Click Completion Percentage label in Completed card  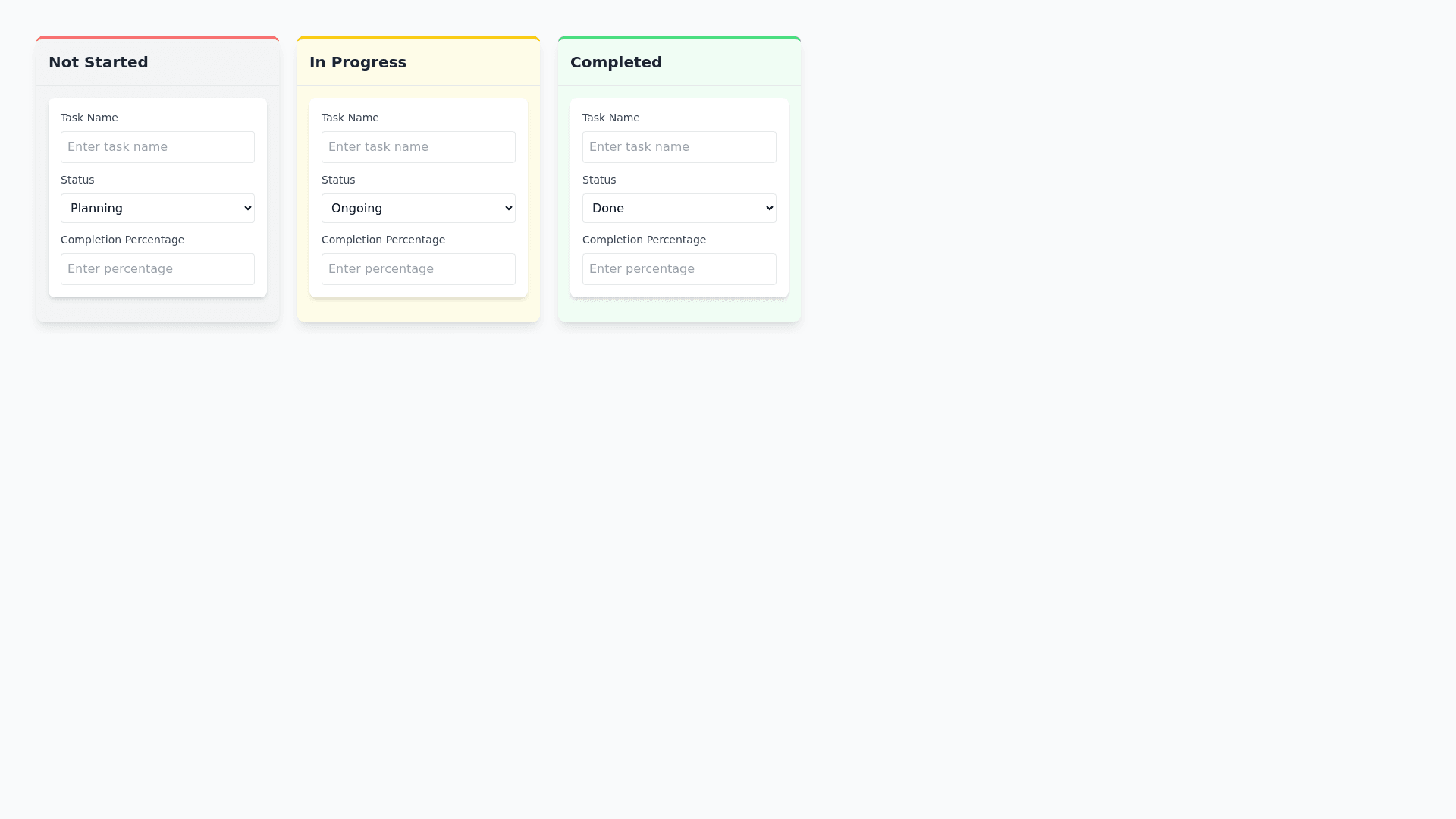point(644,240)
